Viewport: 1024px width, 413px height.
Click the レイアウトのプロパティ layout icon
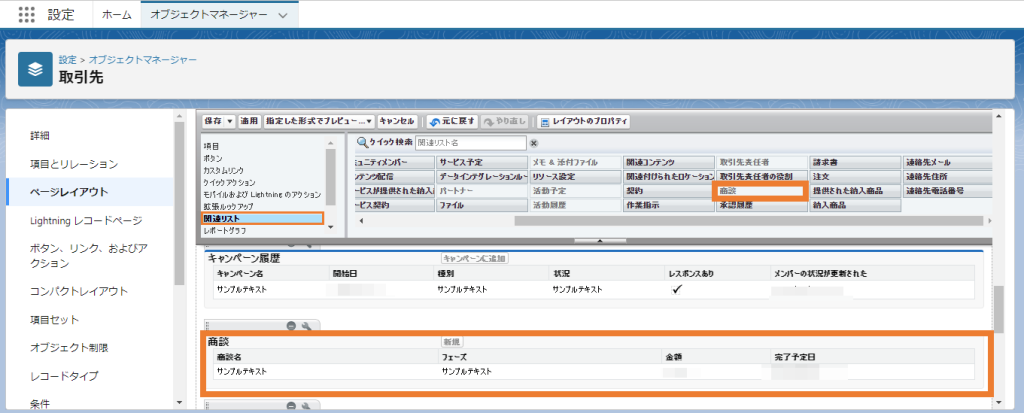(x=545, y=122)
